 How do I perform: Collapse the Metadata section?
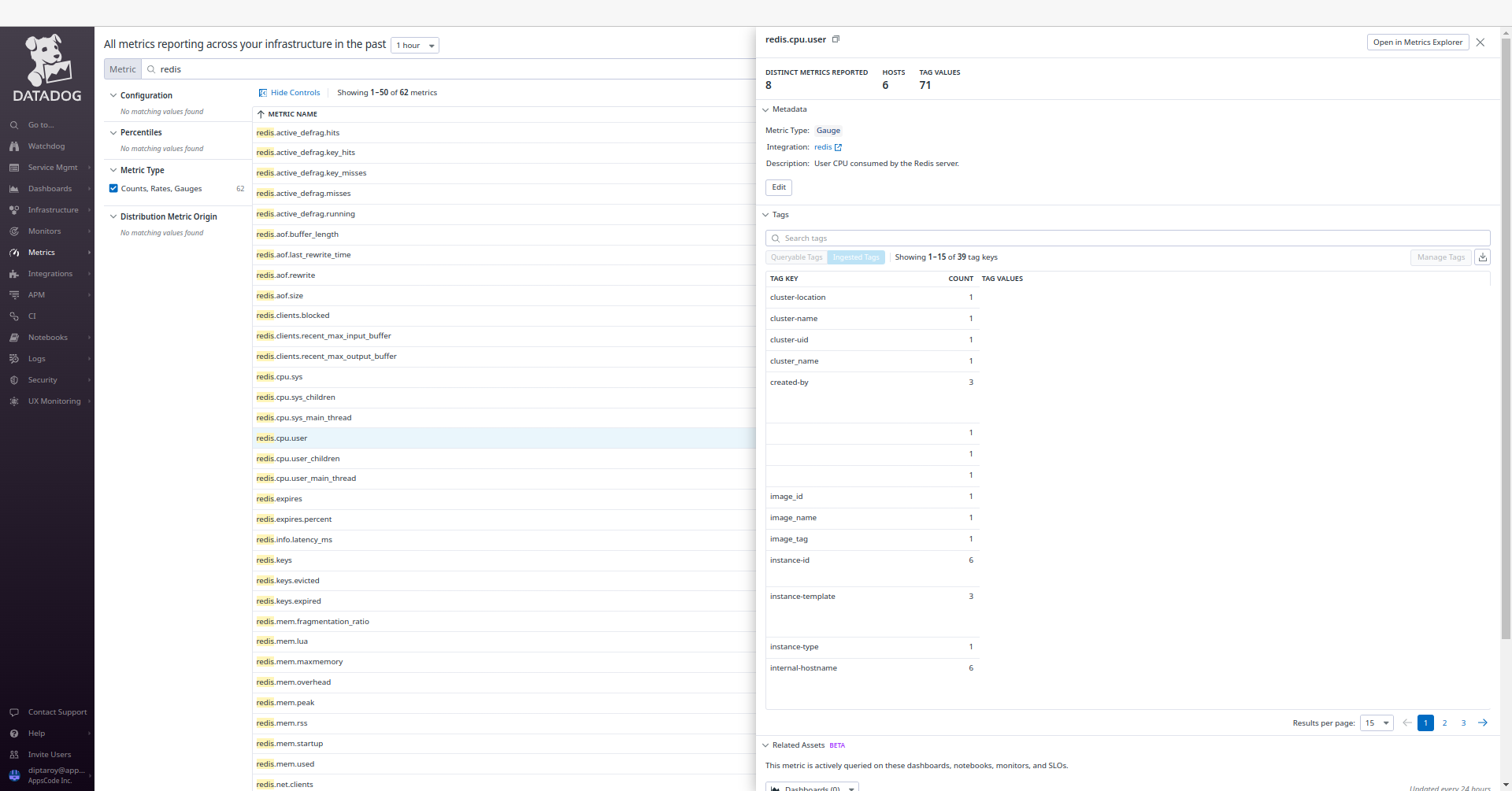coord(765,109)
